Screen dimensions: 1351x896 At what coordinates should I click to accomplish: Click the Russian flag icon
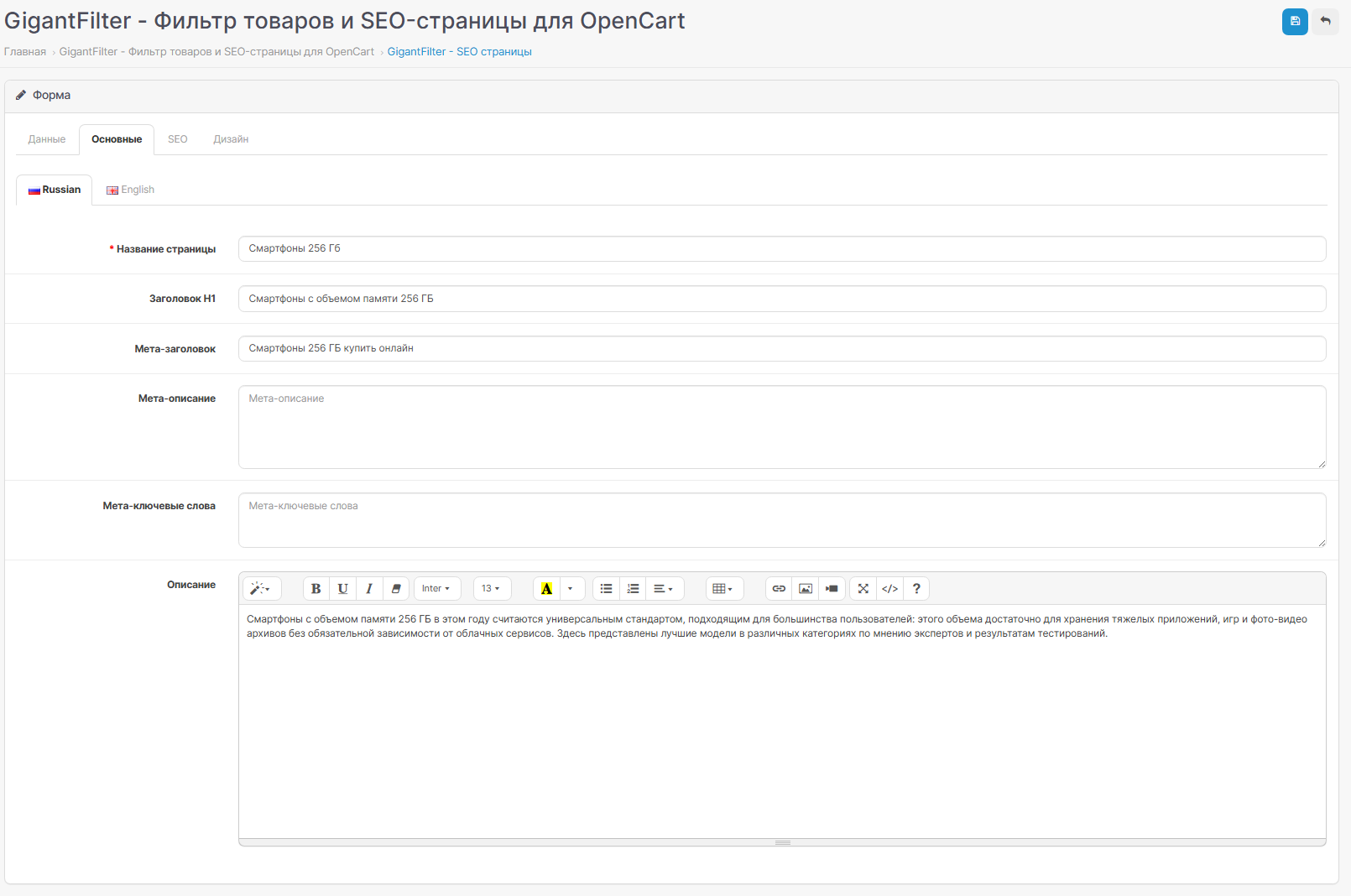(34, 190)
